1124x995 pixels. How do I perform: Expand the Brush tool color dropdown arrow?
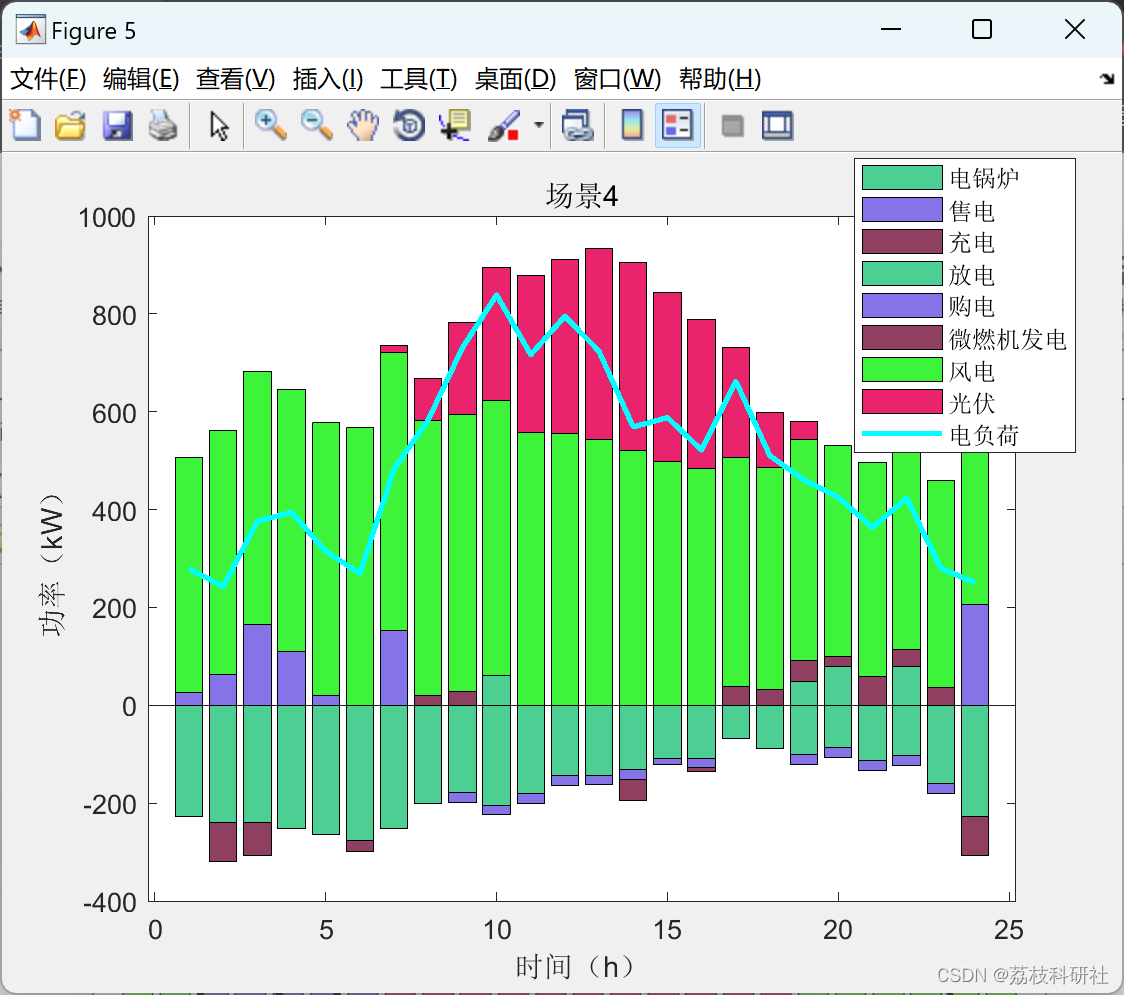539,125
